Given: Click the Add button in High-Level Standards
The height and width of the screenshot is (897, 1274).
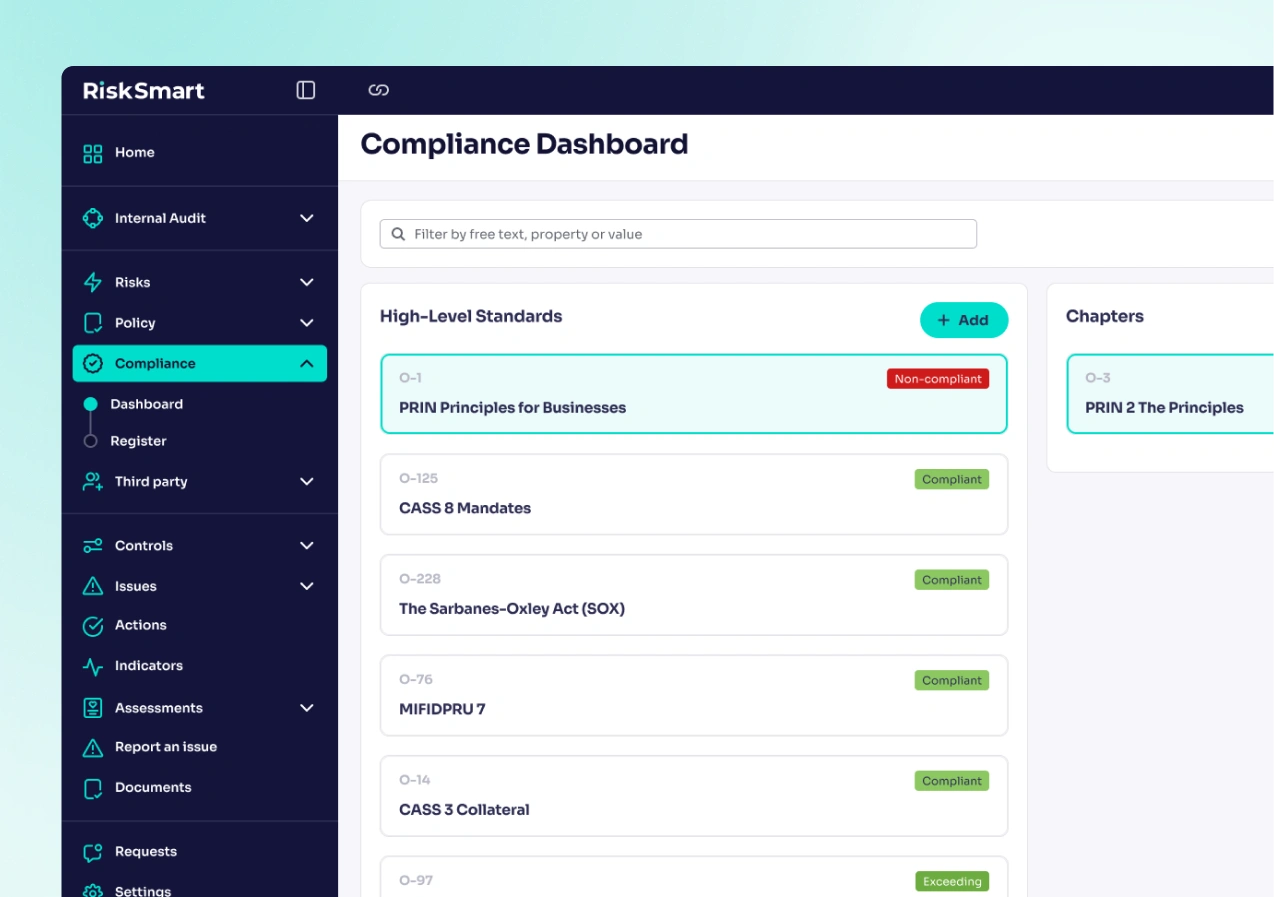Looking at the screenshot, I should click(x=963, y=320).
